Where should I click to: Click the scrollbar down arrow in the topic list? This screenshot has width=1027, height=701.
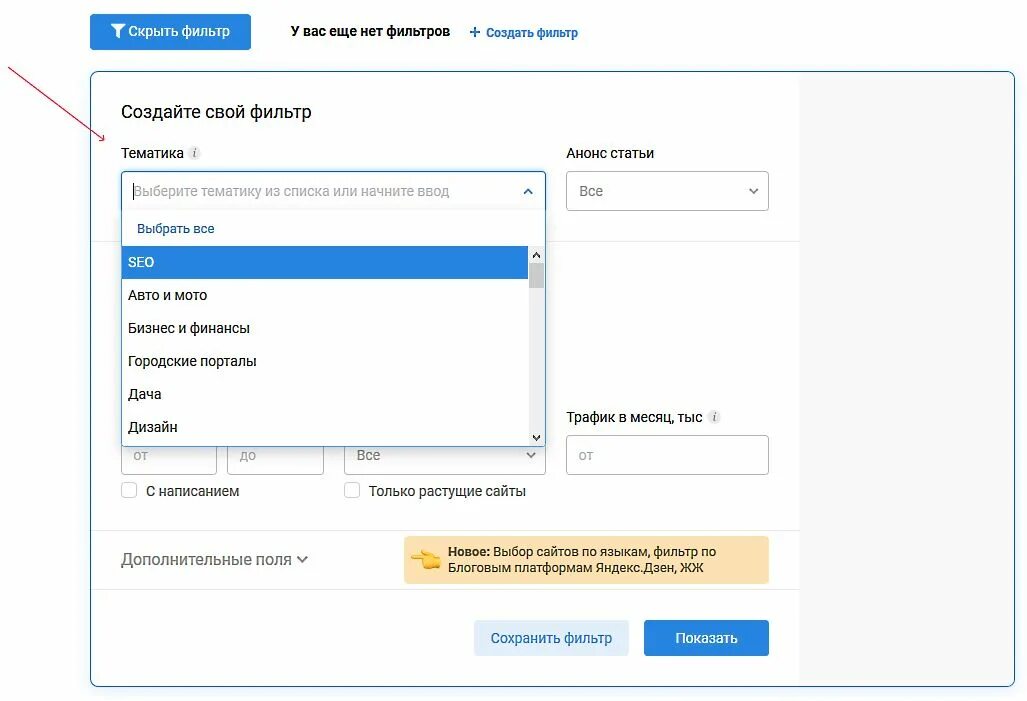pyautogui.click(x=536, y=438)
